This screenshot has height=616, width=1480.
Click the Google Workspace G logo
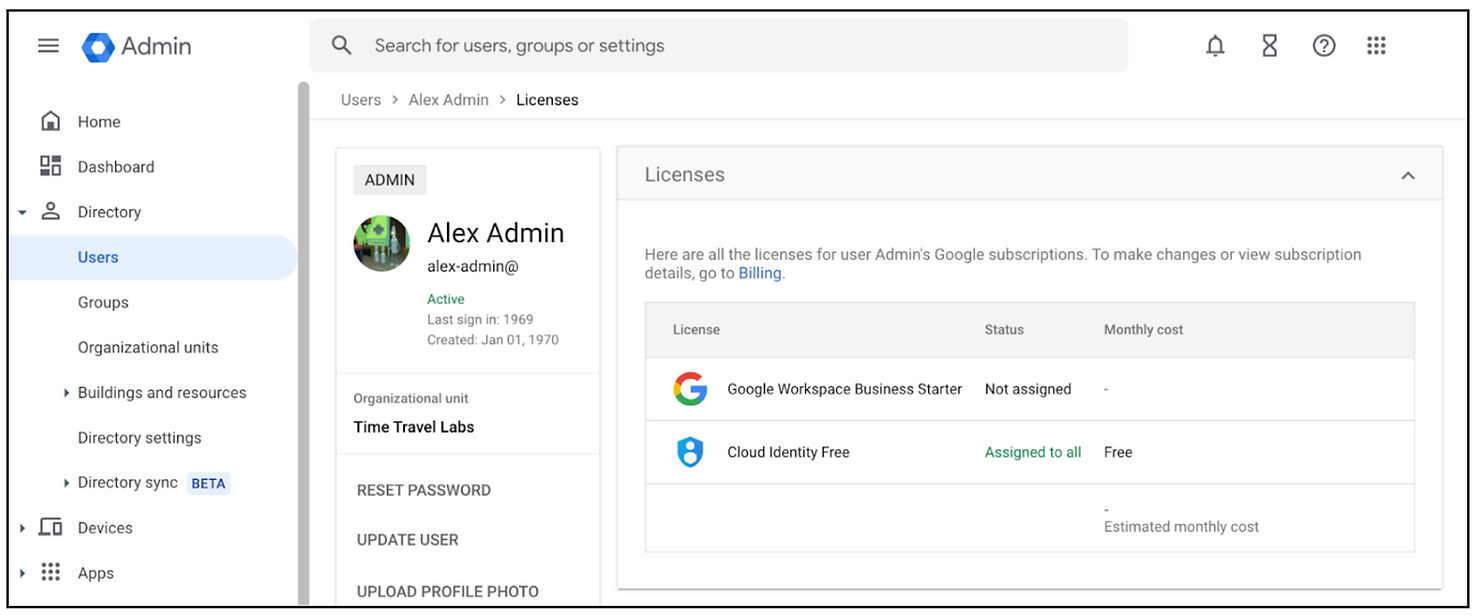(690, 389)
